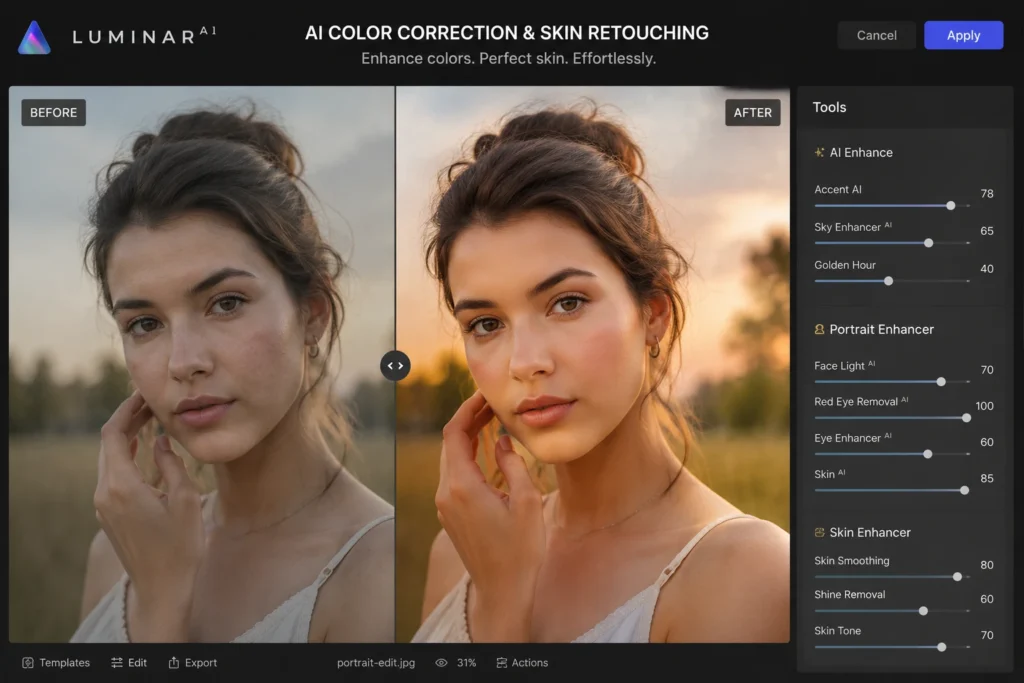Click the Portrait Enhancer person icon
Viewport: 1024px width, 683px height.
click(x=819, y=329)
